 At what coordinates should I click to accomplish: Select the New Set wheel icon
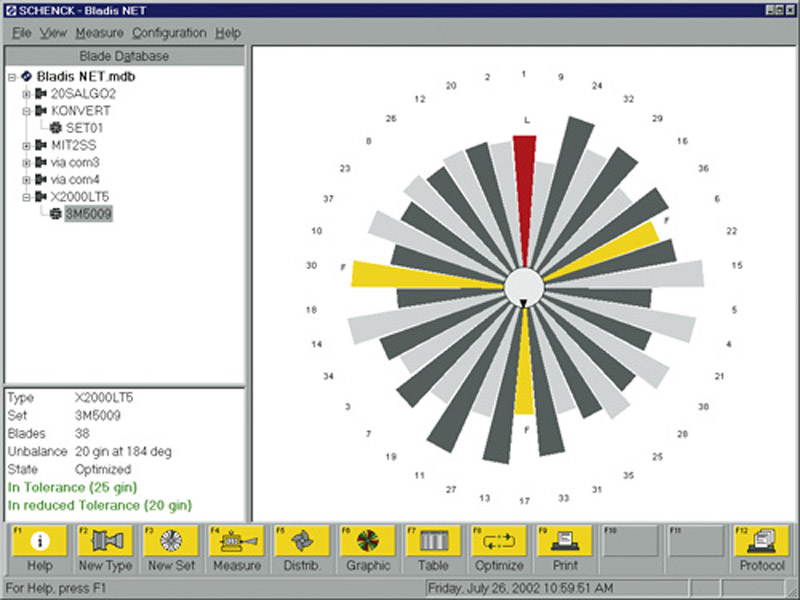pos(171,541)
